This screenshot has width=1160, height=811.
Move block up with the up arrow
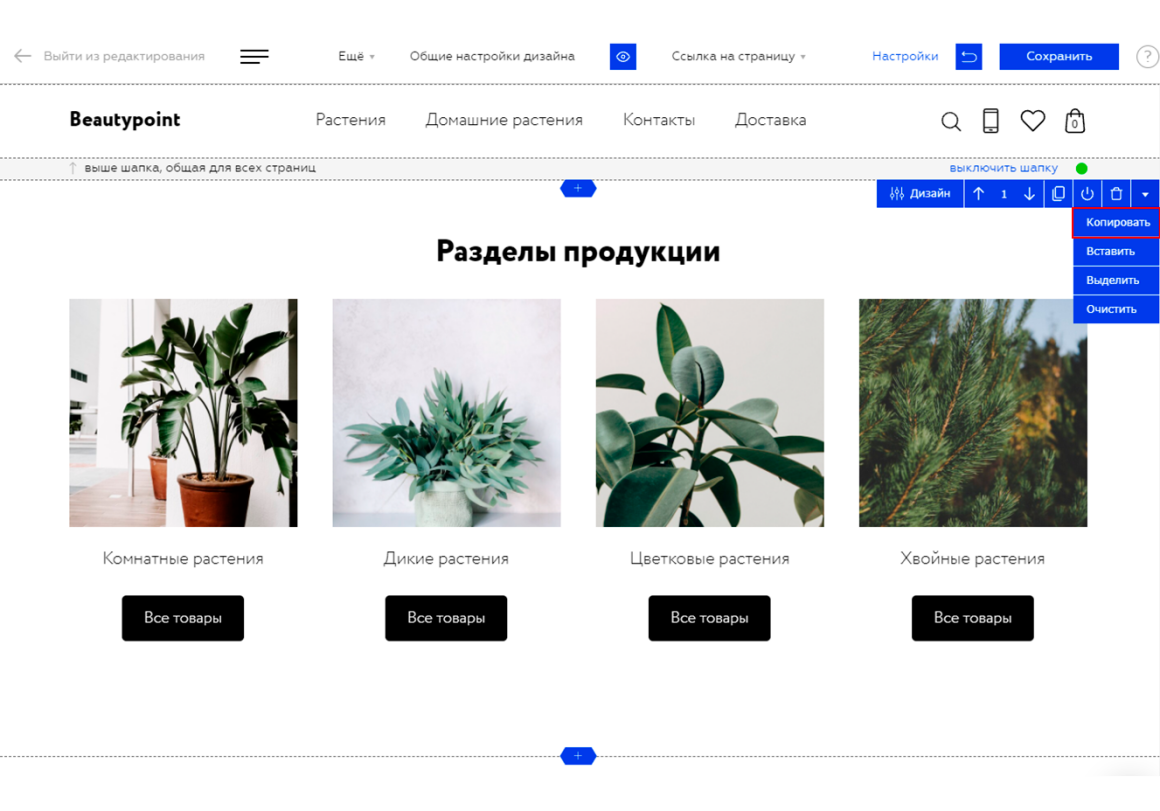point(979,194)
